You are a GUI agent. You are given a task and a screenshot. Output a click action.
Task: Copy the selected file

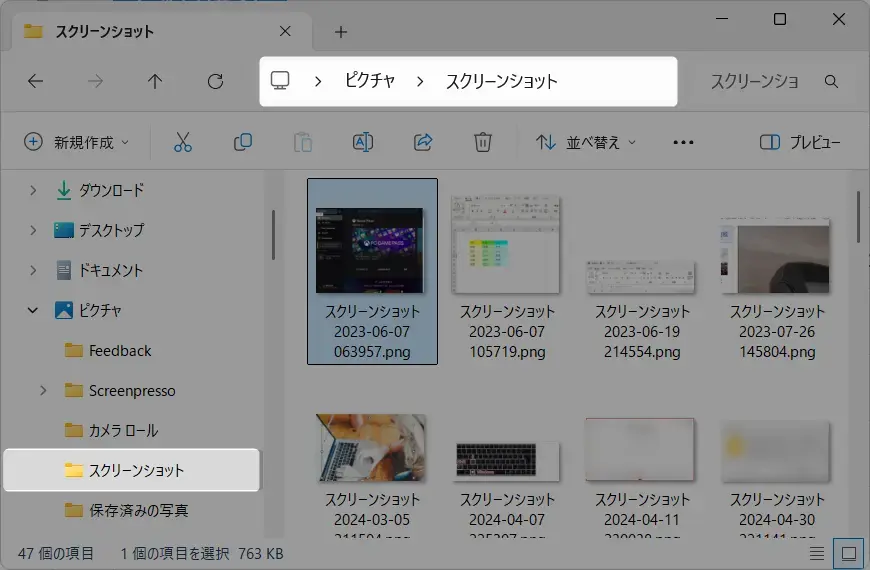(x=242, y=142)
